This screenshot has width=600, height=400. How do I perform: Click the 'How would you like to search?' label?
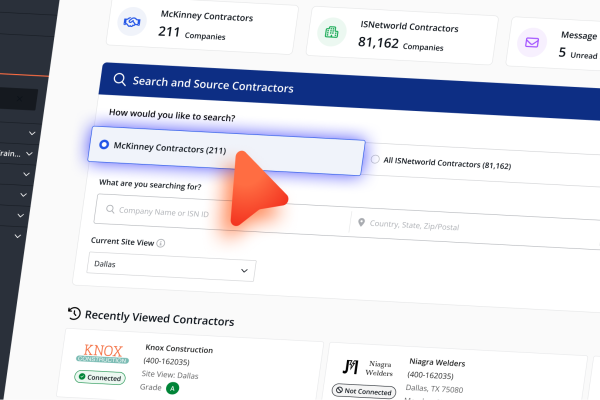(x=172, y=115)
